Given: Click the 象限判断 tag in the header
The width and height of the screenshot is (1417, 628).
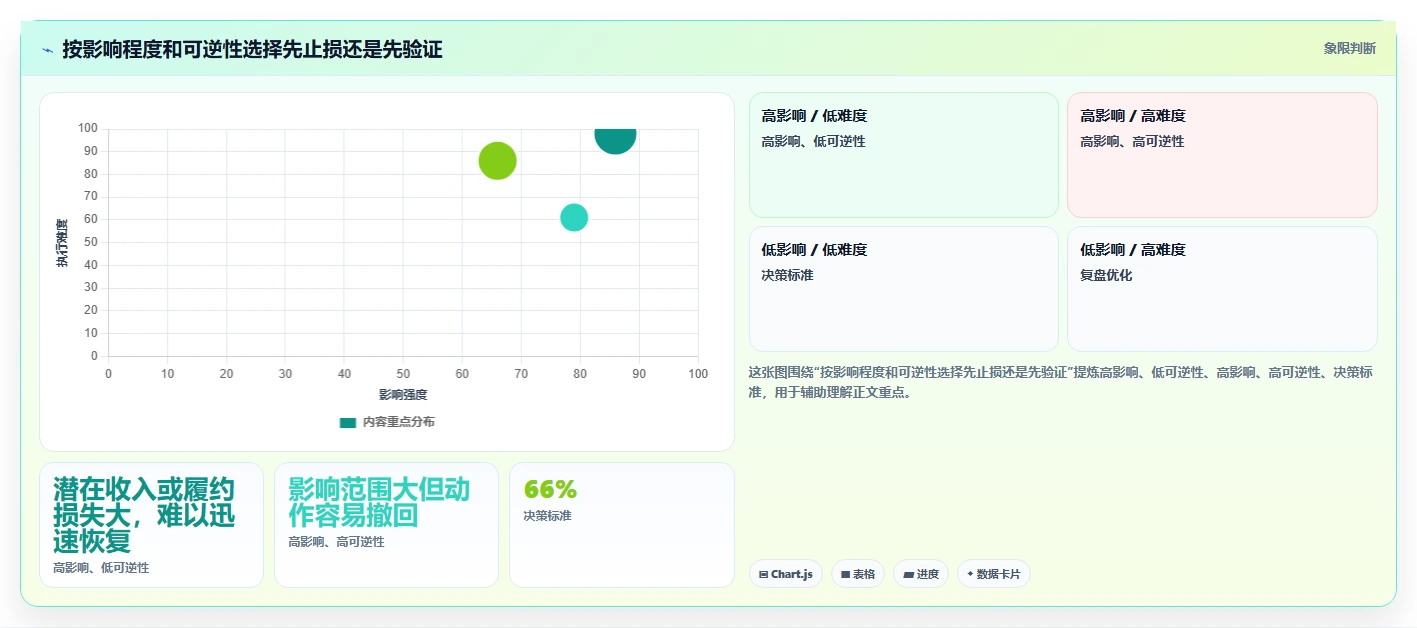Looking at the screenshot, I should click(1349, 48).
